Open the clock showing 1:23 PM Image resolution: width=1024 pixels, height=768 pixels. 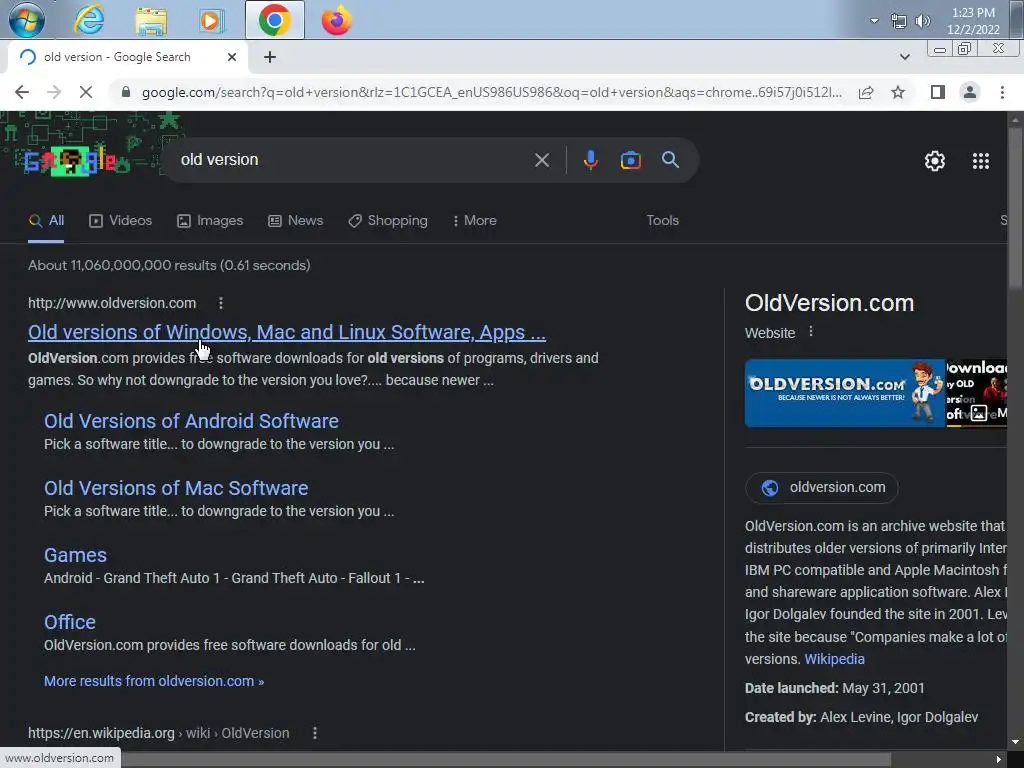pos(973,21)
